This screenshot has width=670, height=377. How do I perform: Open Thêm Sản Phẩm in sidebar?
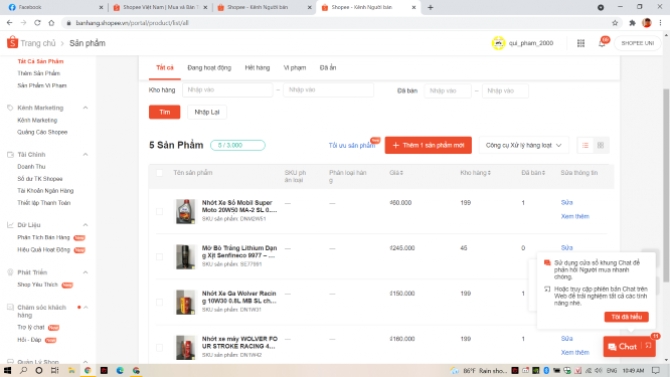38,74
